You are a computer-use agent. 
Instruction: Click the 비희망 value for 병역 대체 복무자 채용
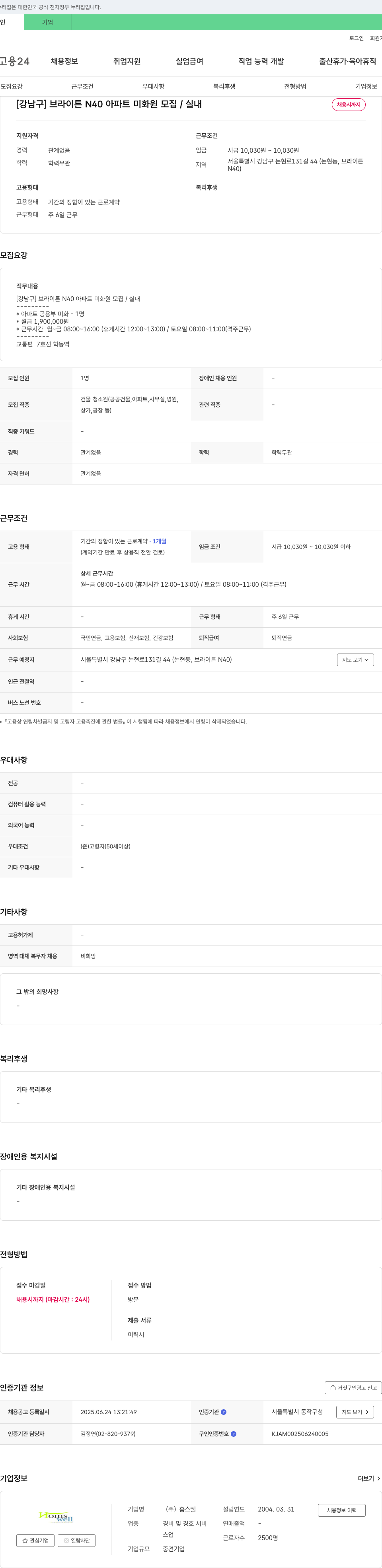point(88,956)
